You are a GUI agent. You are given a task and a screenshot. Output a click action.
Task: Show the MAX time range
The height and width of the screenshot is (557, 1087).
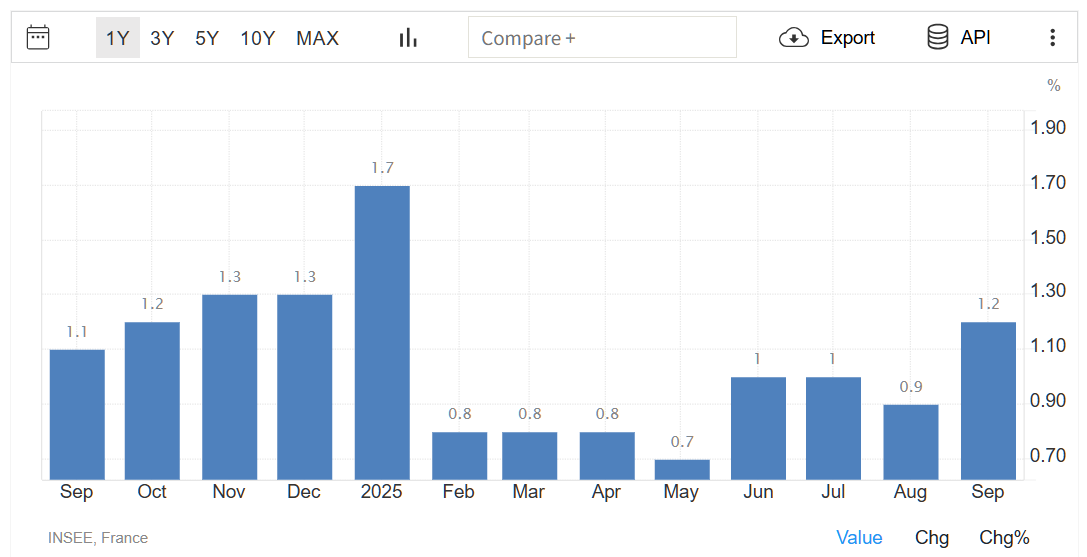tap(317, 38)
